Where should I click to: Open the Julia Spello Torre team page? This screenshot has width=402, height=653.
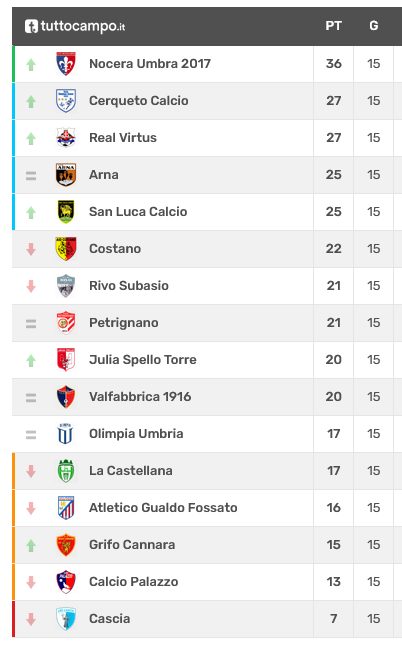pos(143,359)
